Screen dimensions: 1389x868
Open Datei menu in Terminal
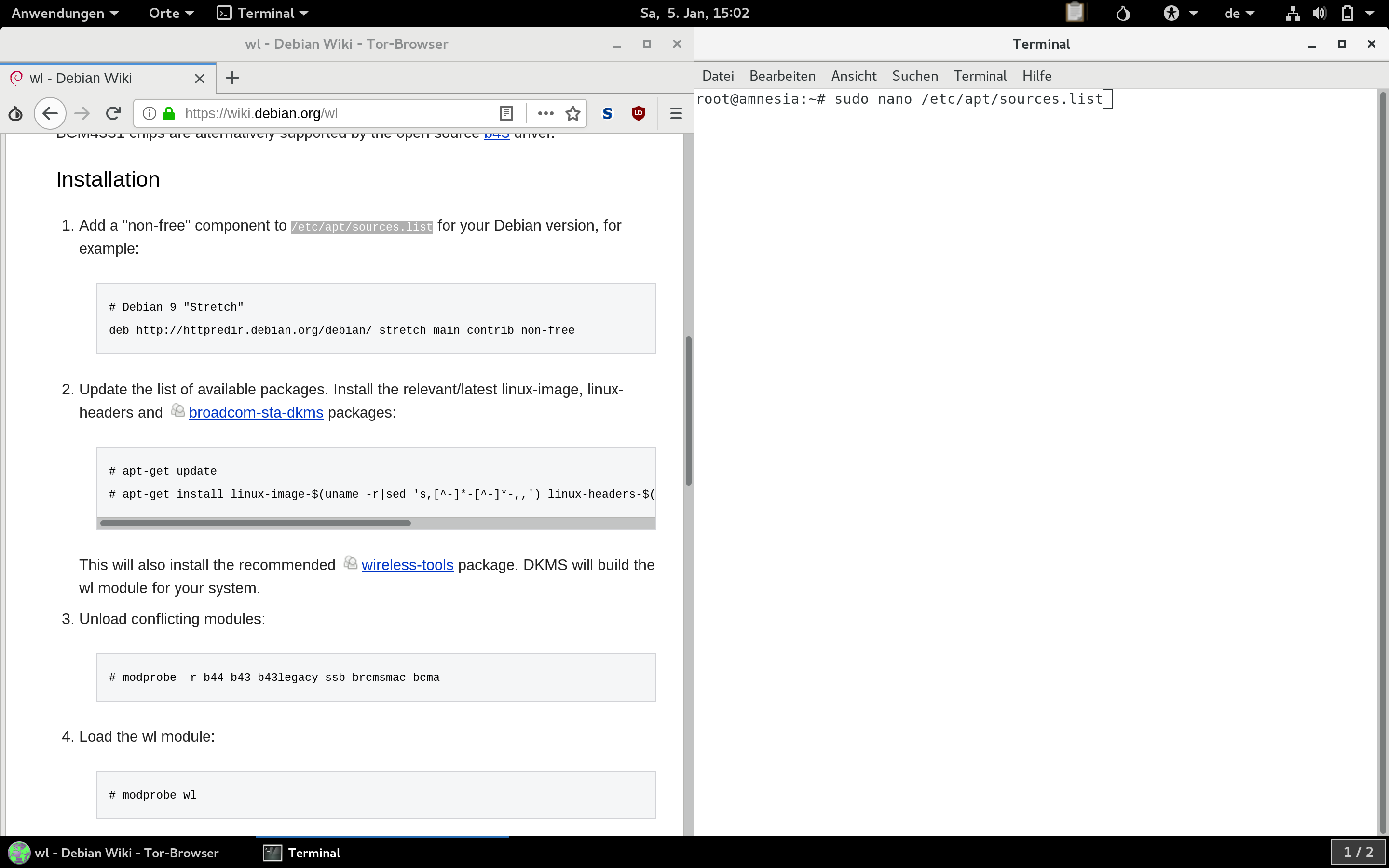pyautogui.click(x=718, y=76)
